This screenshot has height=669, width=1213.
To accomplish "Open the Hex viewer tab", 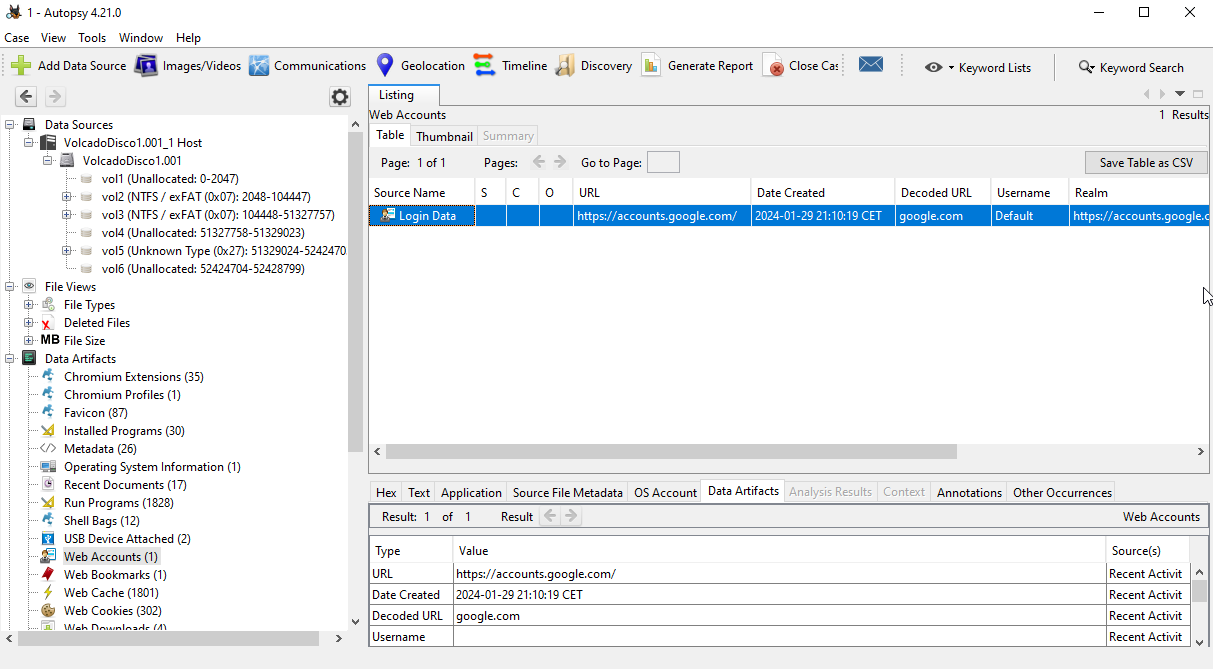I will click(386, 492).
